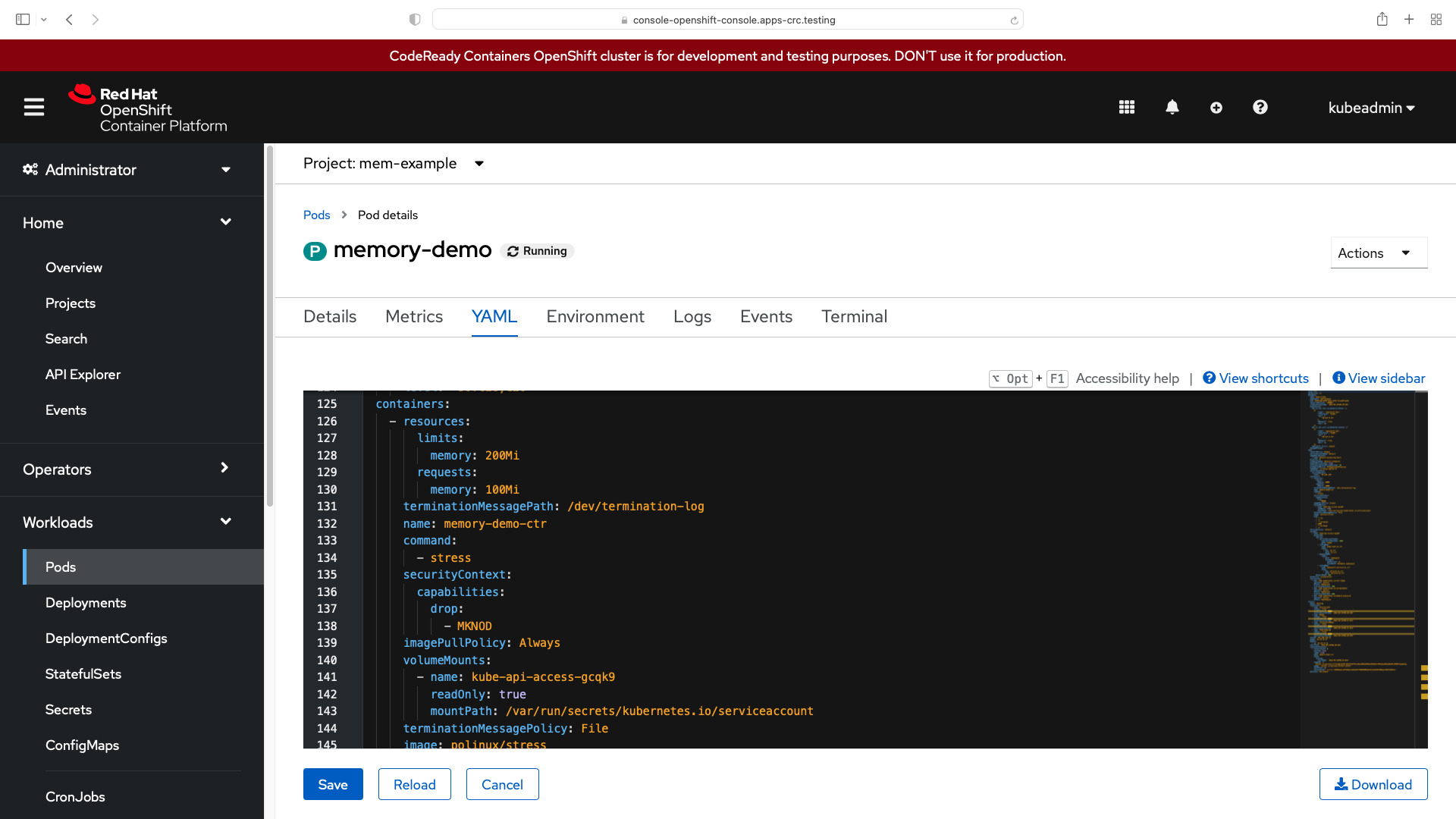Image resolution: width=1456 pixels, height=819 pixels.
Task: Toggle the hamburger navigation menu
Action: [x=33, y=107]
